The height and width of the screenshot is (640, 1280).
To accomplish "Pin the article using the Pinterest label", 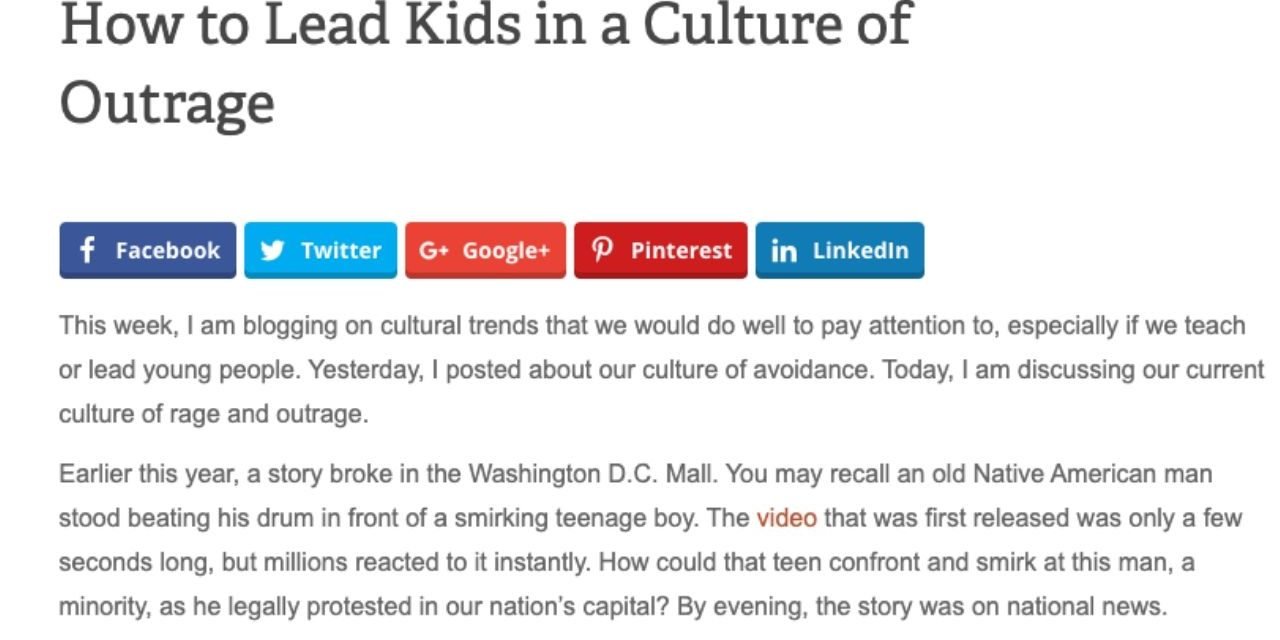I will coord(681,250).
